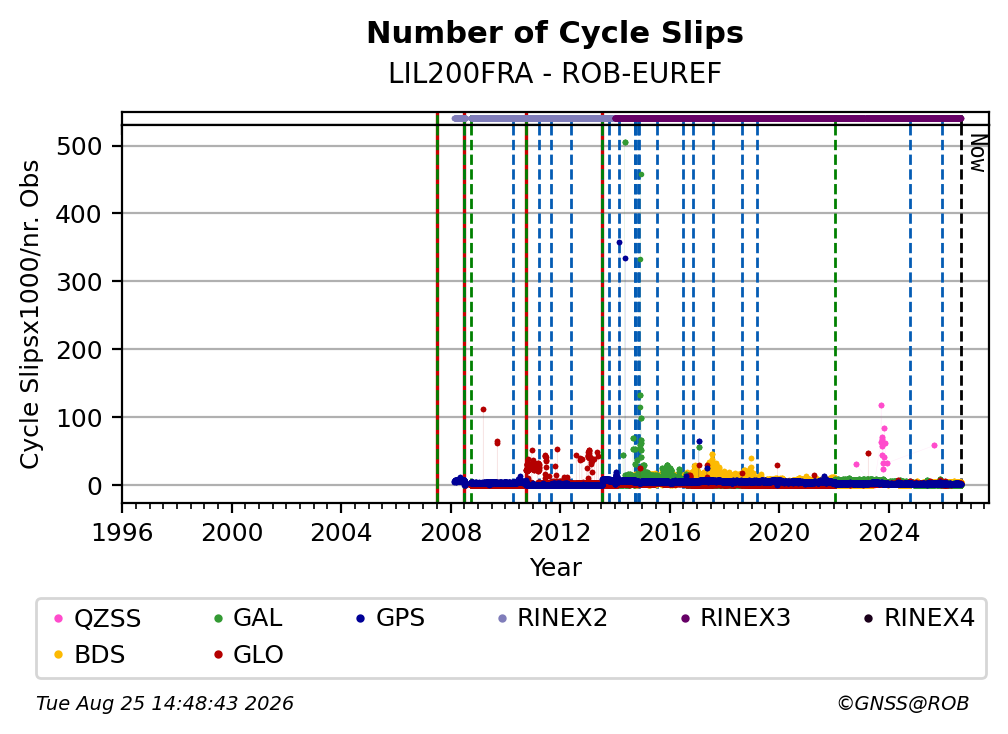Click the 2012 x-axis tick label

(560, 533)
